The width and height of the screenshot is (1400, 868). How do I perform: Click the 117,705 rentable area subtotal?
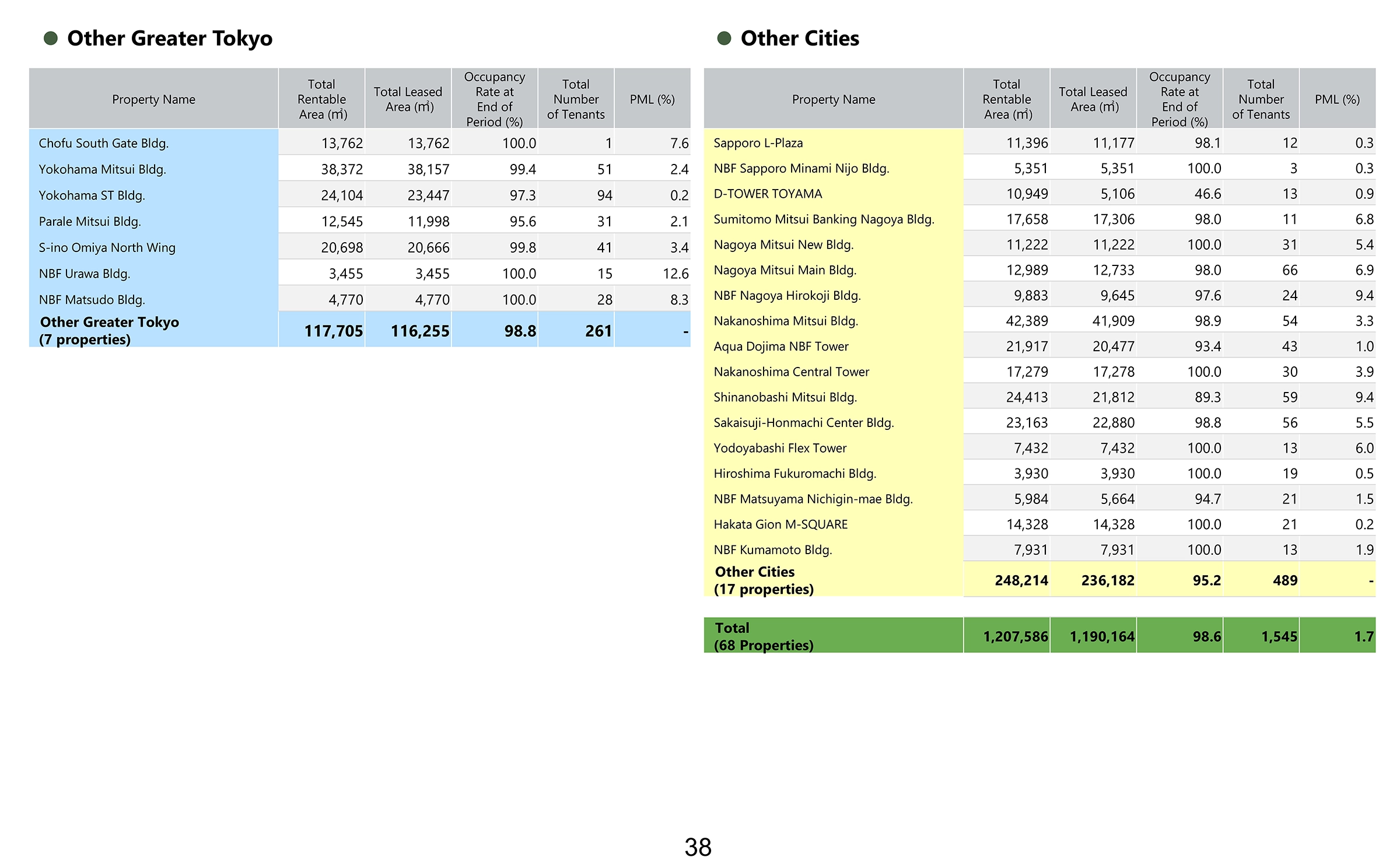click(x=333, y=331)
